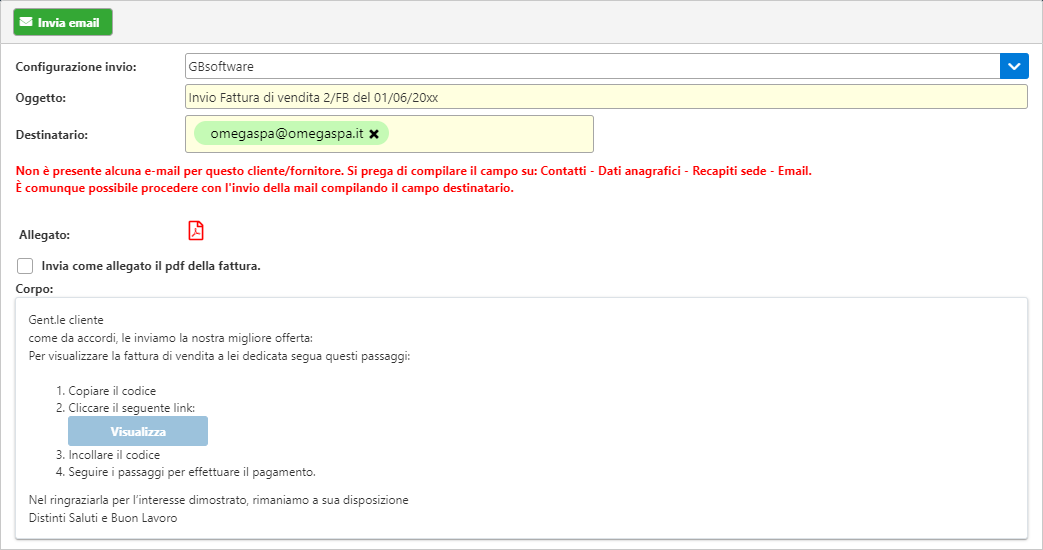Remove the omegaspa@omegaspa.it recipient with the X
The height and width of the screenshot is (550, 1043).
(374, 134)
